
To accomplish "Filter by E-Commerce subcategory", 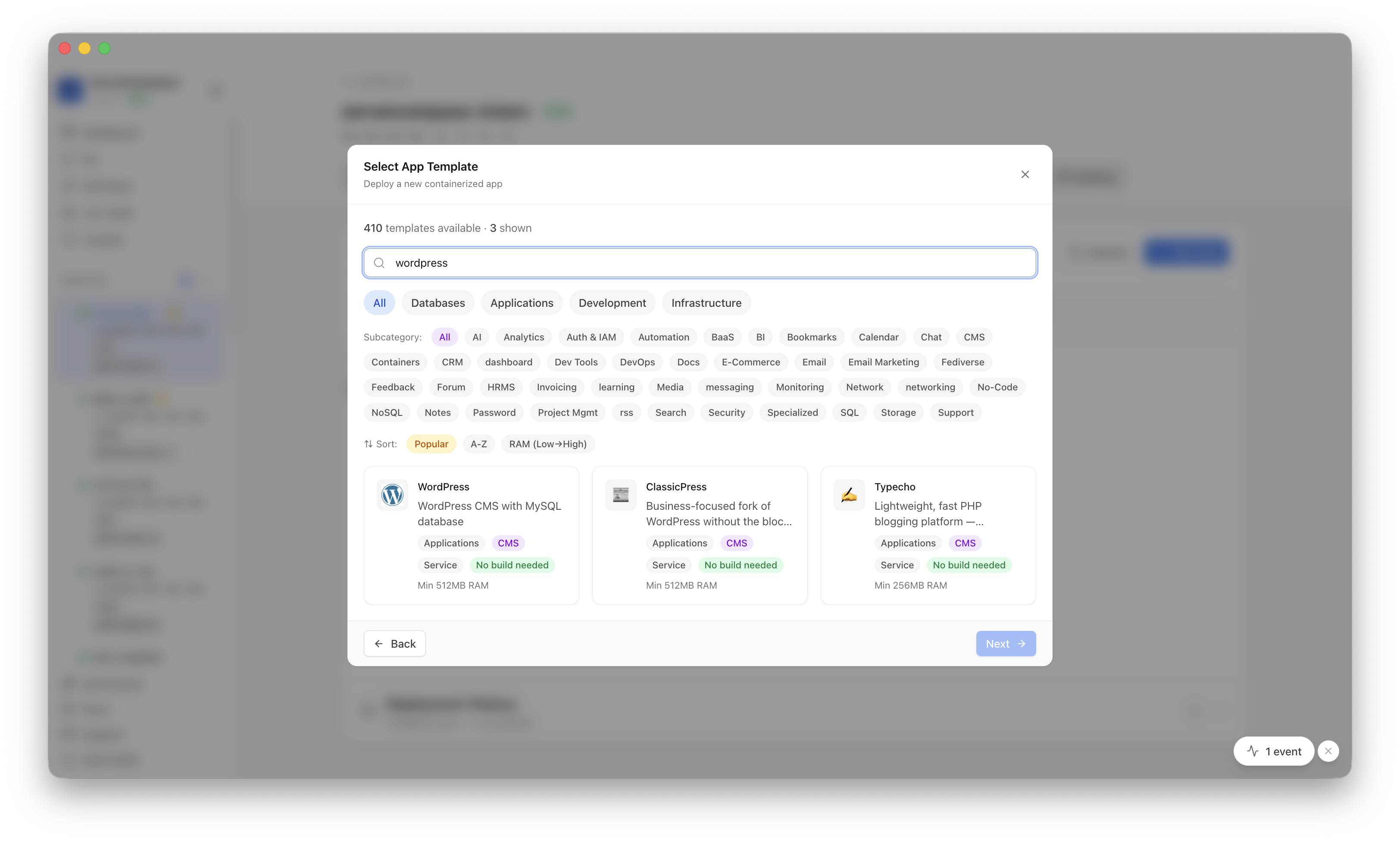I will pos(750,362).
